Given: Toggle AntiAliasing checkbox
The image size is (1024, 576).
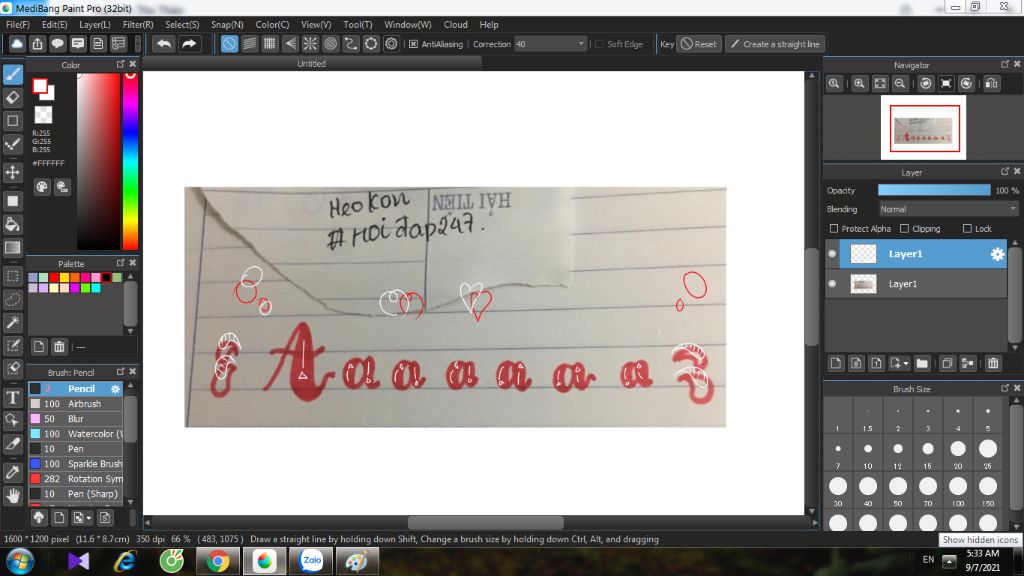Looking at the screenshot, I should tap(413, 44).
